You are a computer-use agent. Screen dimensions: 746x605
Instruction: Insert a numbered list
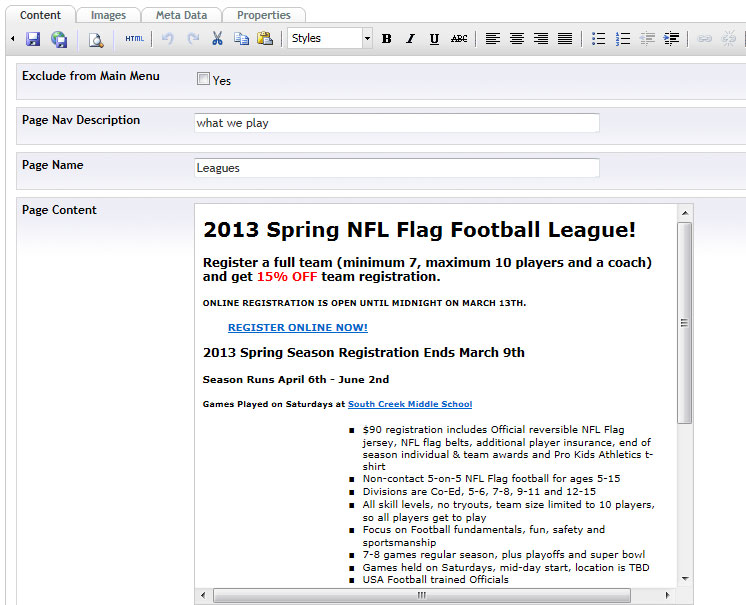[x=623, y=39]
